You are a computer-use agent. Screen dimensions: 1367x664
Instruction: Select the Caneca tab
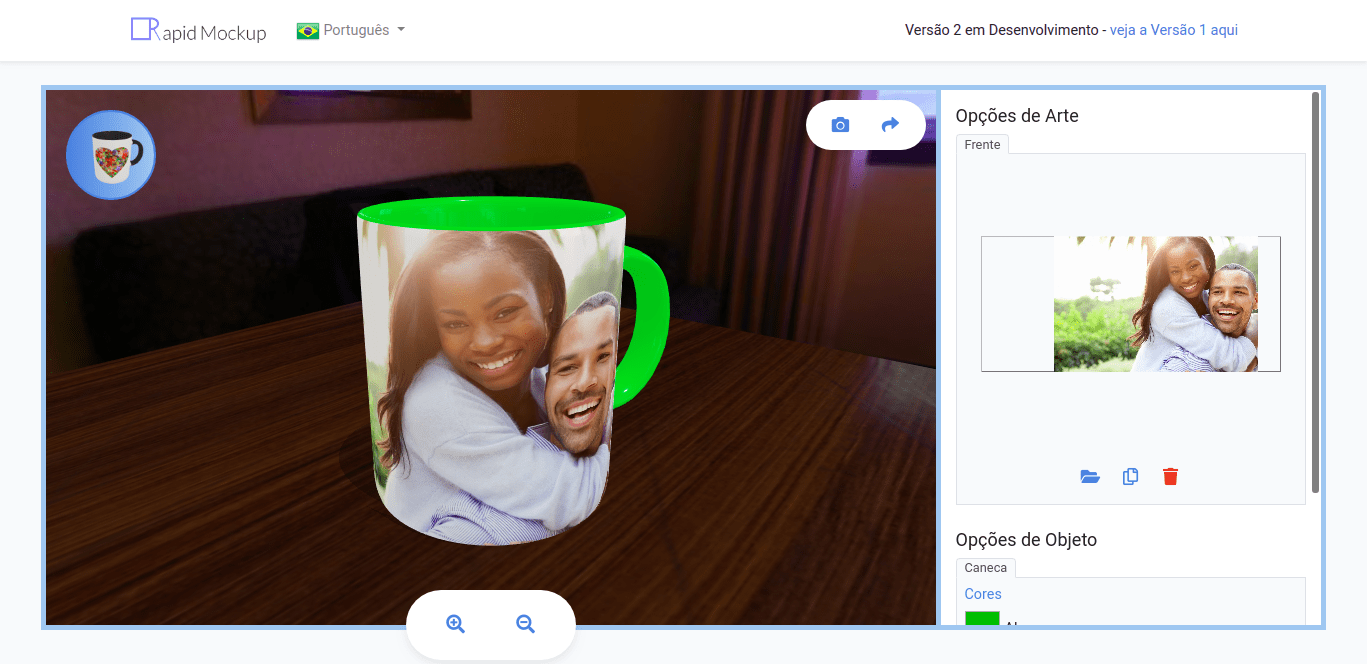(985, 567)
